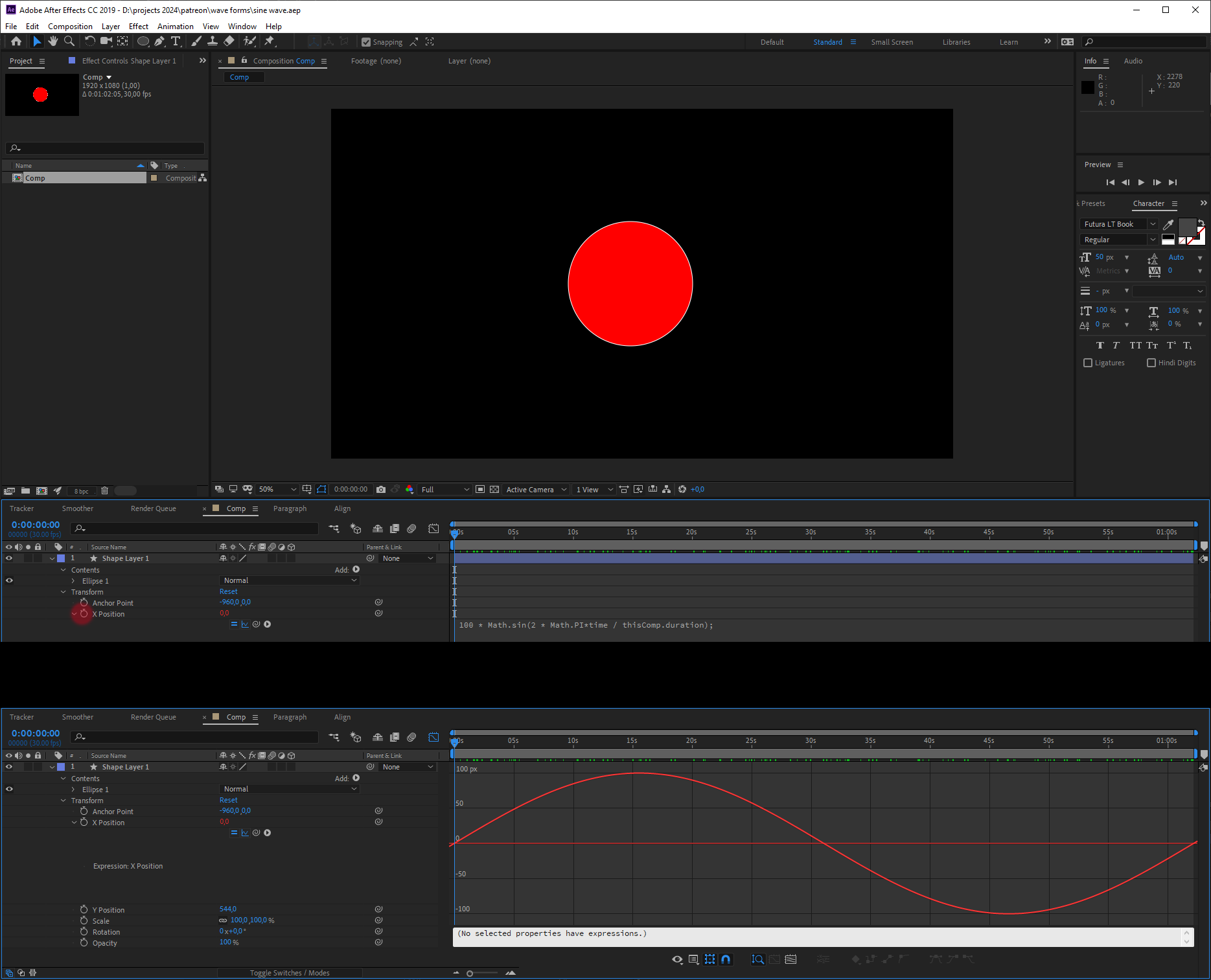Open the Regular font style dropdown
Viewport: 1211px width, 980px height.
(x=1119, y=240)
